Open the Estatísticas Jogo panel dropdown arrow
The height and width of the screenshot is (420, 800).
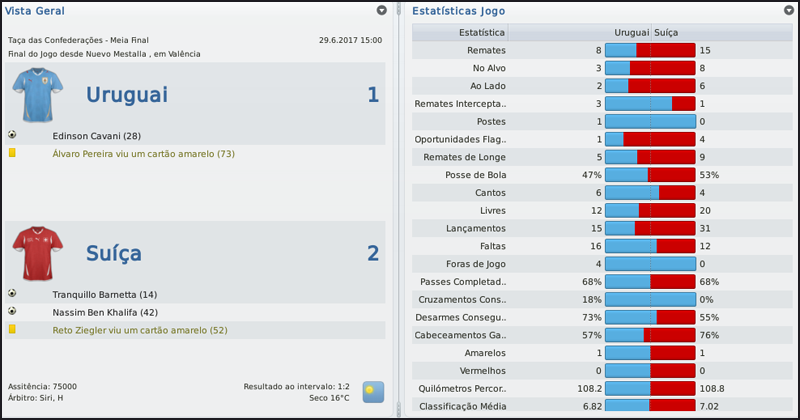pyautogui.click(x=789, y=10)
